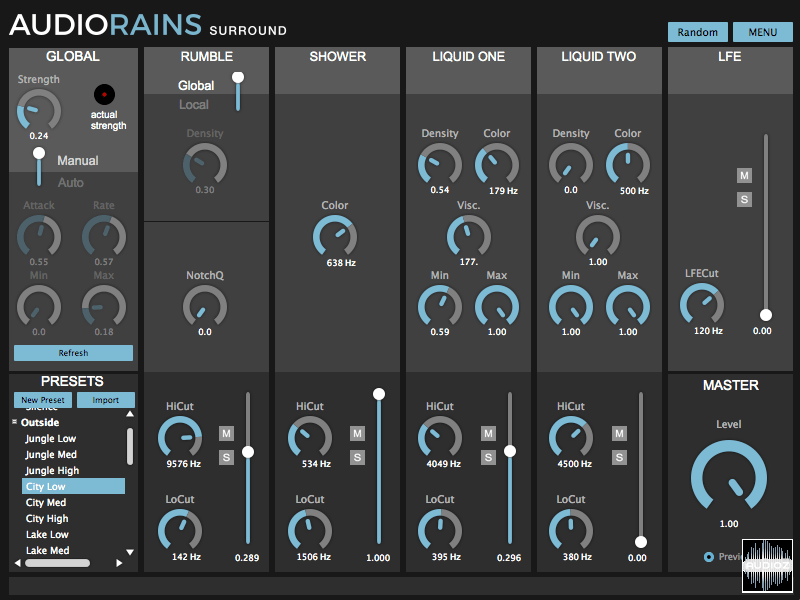Toggle the Preview radio button
800x600 pixels.
[709, 557]
